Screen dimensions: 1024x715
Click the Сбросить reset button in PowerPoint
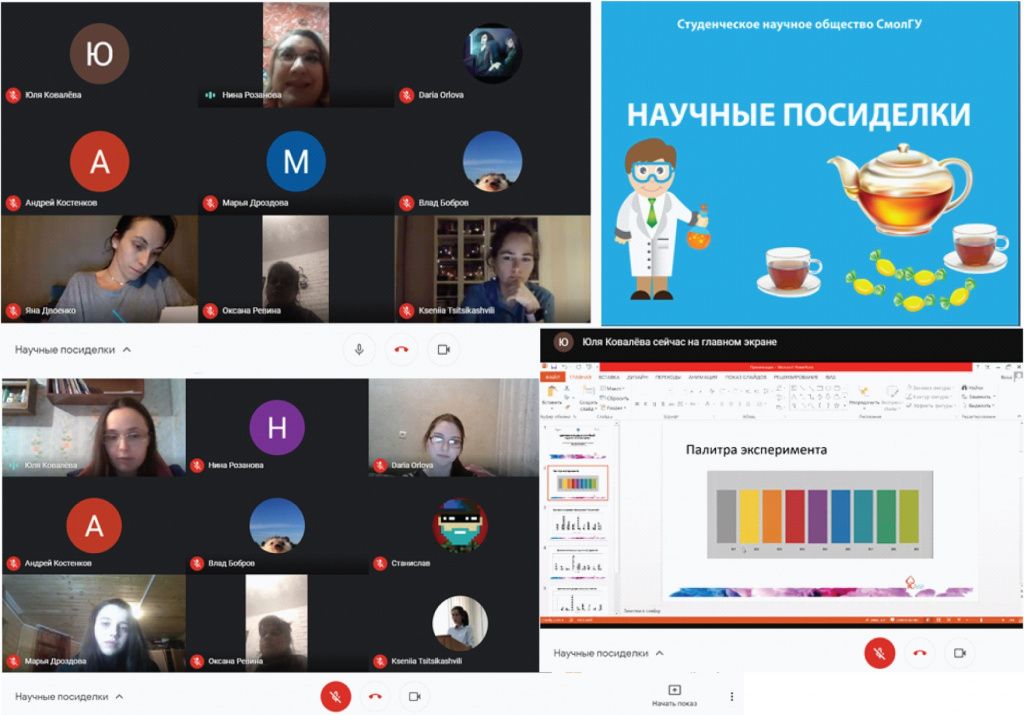[x=615, y=398]
